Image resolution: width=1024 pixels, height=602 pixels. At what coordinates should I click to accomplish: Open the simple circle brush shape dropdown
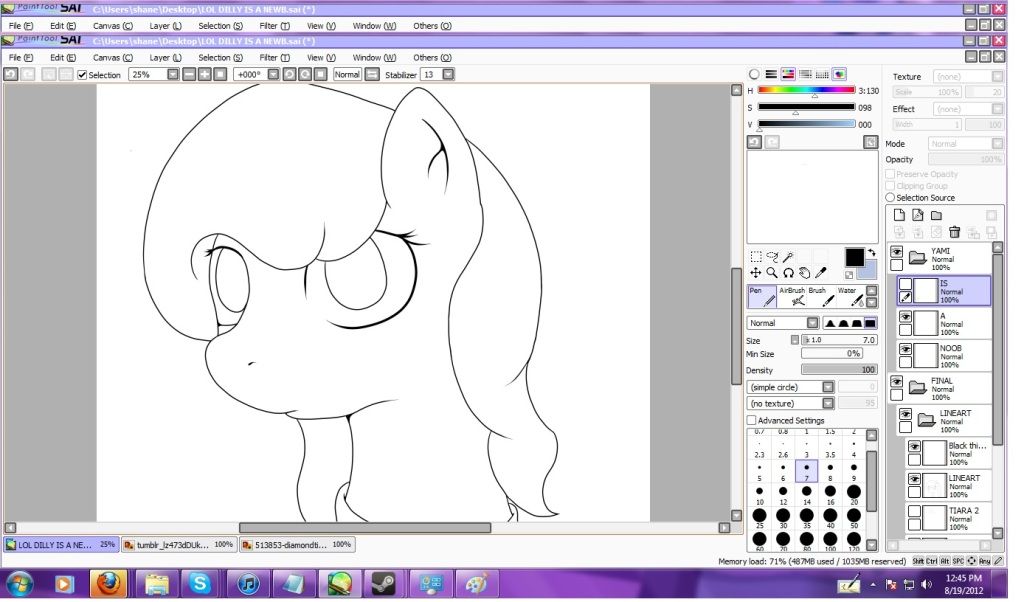point(827,387)
